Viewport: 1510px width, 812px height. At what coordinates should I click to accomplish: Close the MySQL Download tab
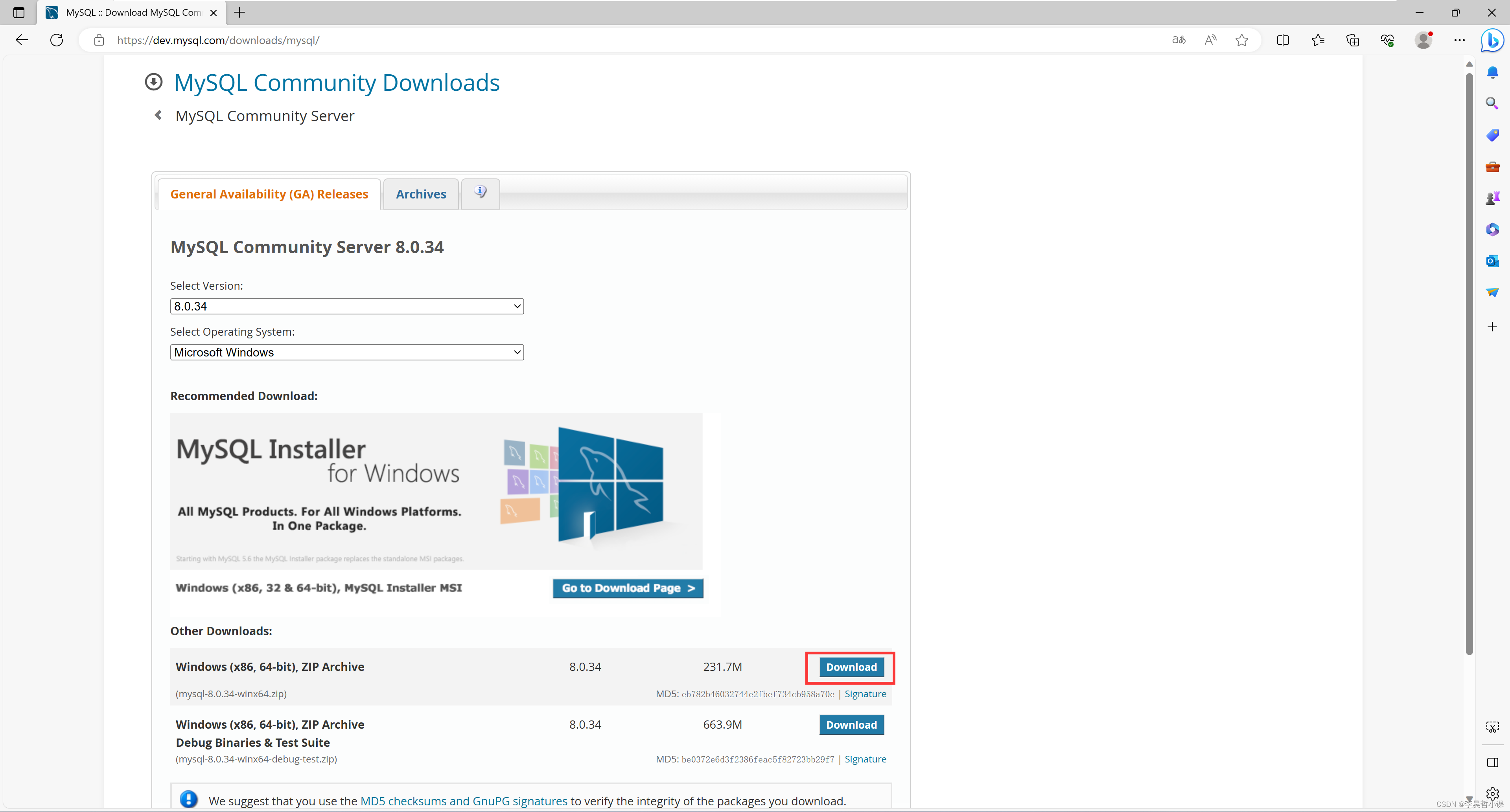point(214,12)
